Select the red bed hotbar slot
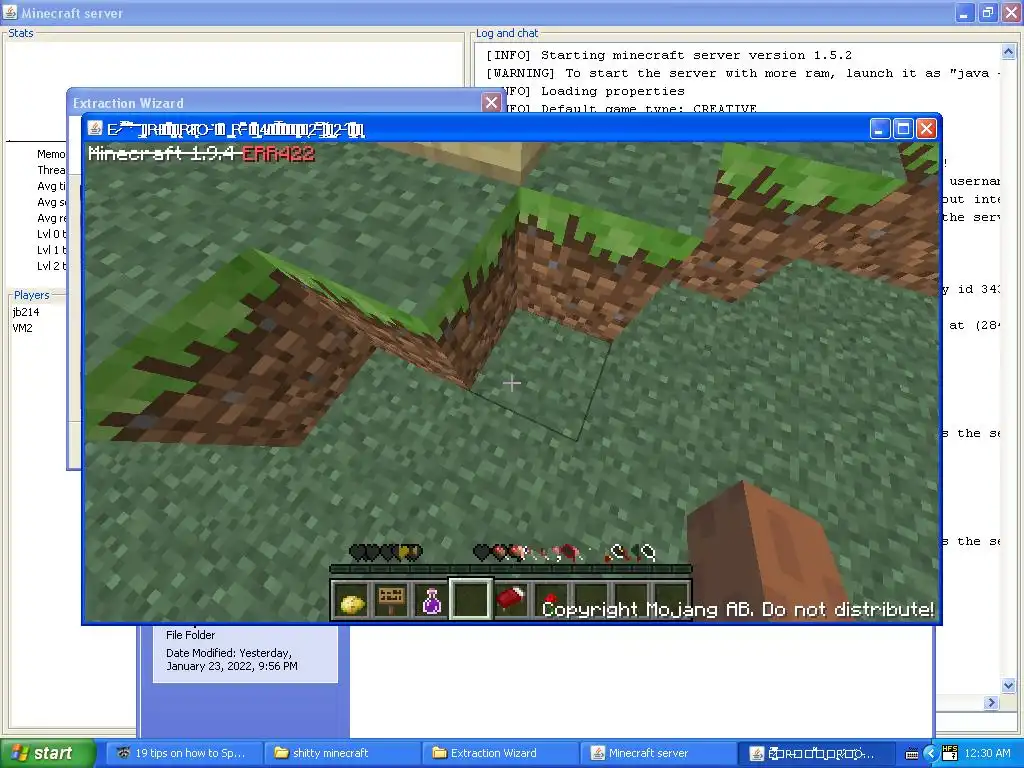 point(511,600)
